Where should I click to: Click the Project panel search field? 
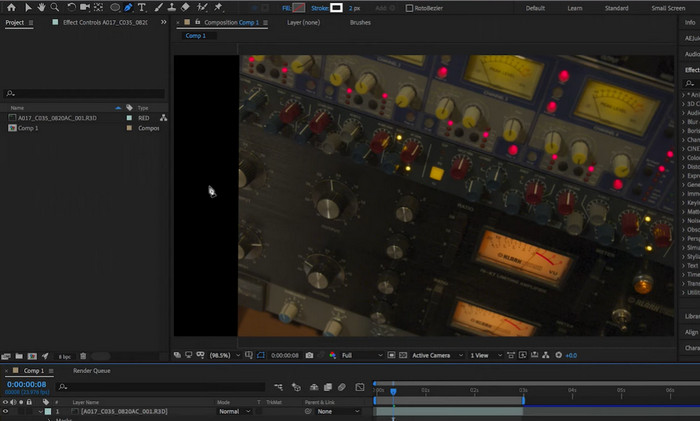pyautogui.click(x=84, y=93)
